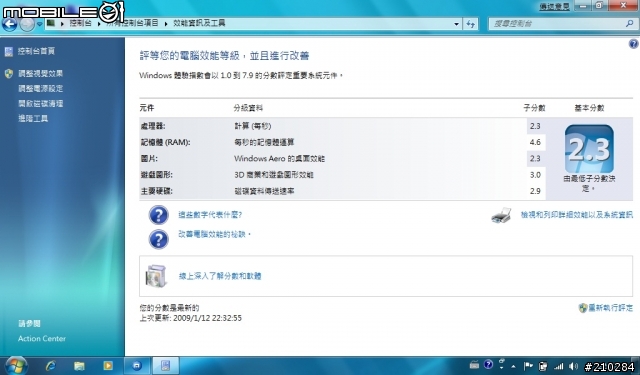Show hidden tray icons arrow

(x=513, y=366)
